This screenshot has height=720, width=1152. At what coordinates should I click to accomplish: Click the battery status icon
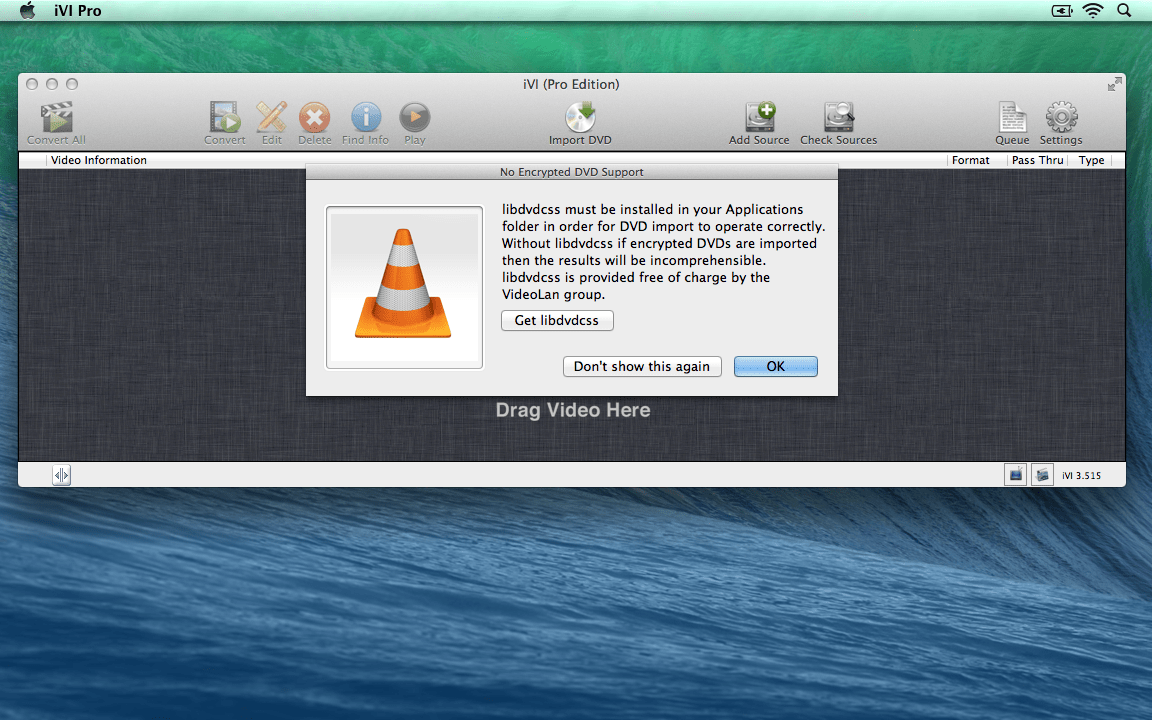1062,10
